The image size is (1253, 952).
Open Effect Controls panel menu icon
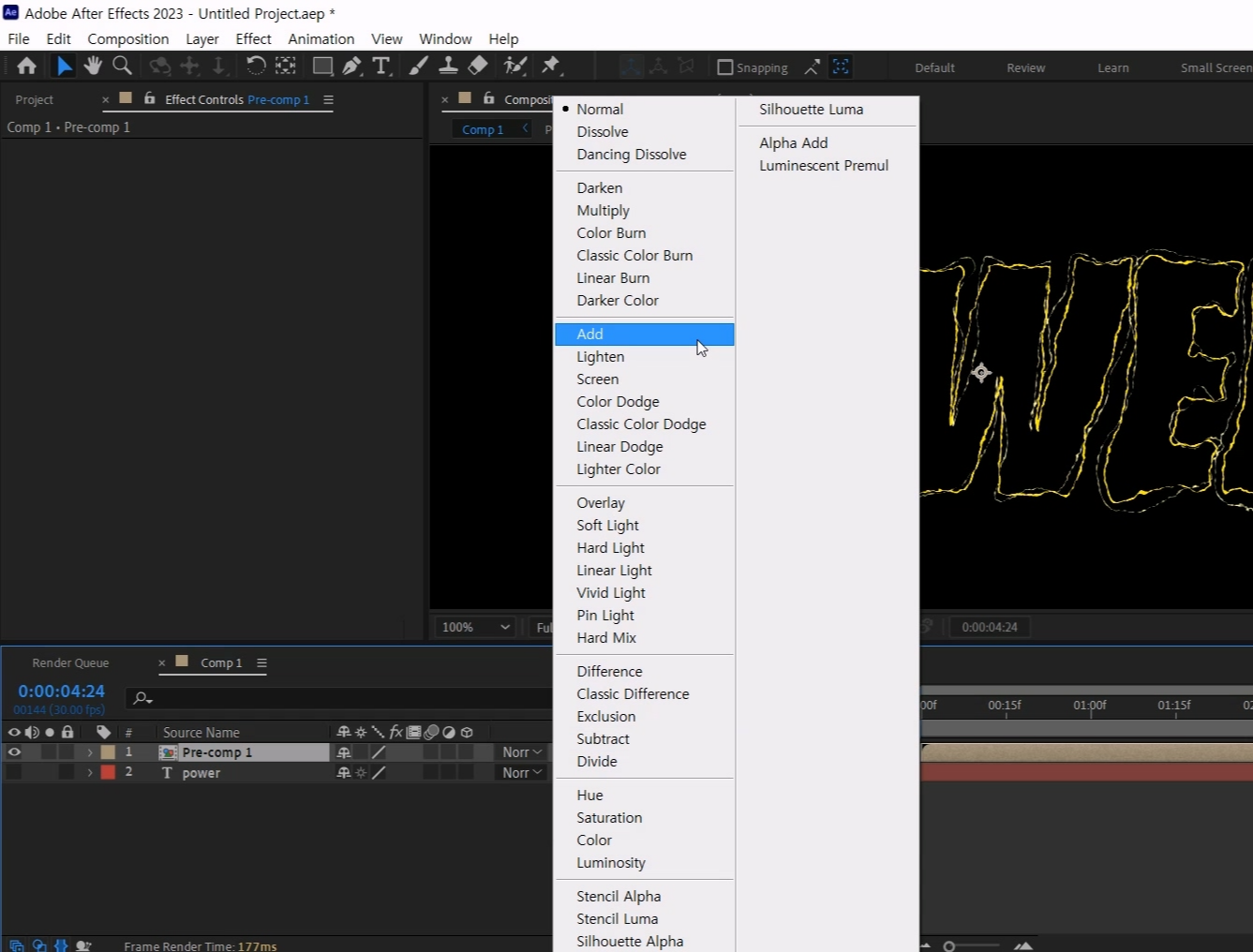click(x=328, y=99)
